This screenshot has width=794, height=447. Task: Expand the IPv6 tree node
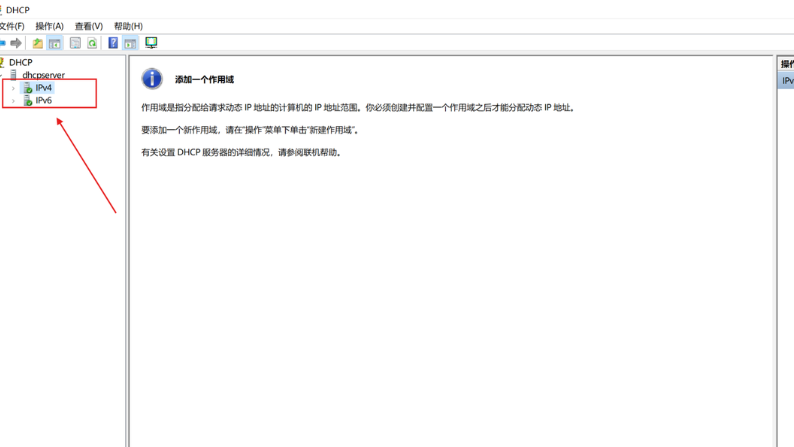[13, 101]
